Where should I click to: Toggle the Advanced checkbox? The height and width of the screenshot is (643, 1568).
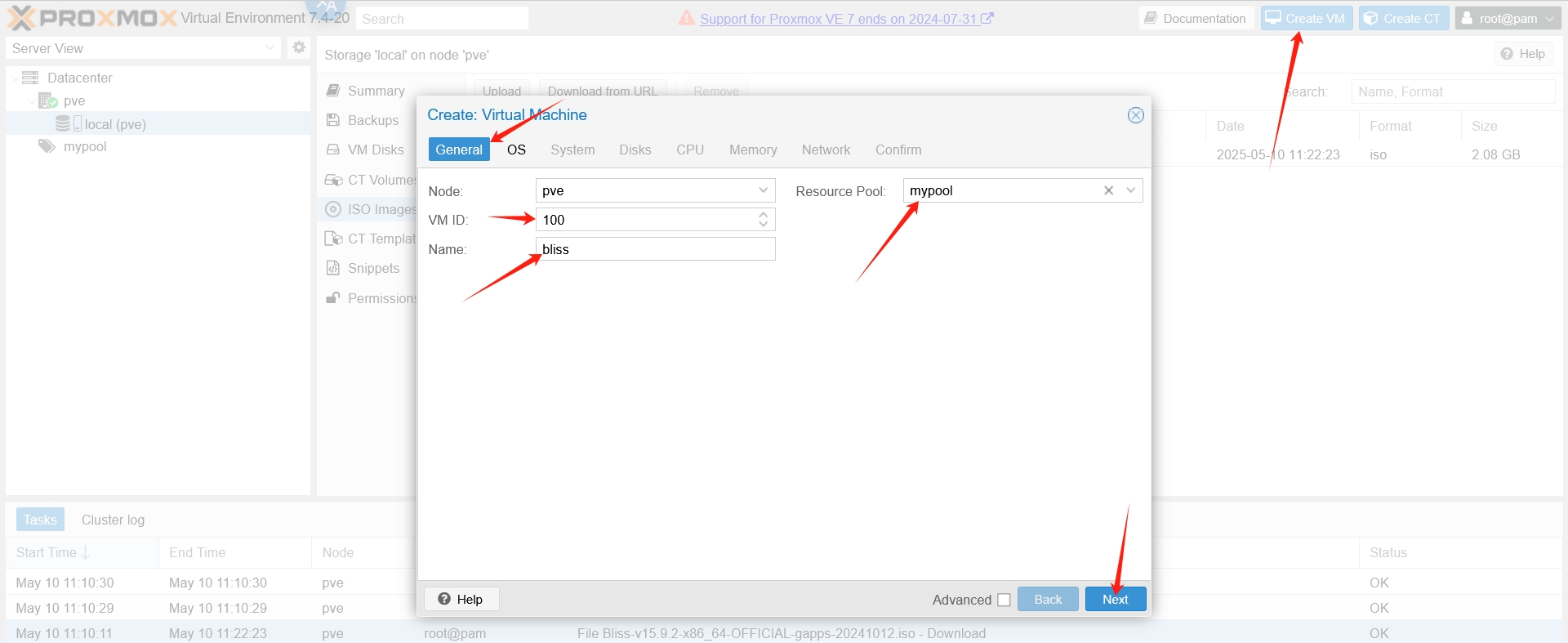click(1004, 600)
